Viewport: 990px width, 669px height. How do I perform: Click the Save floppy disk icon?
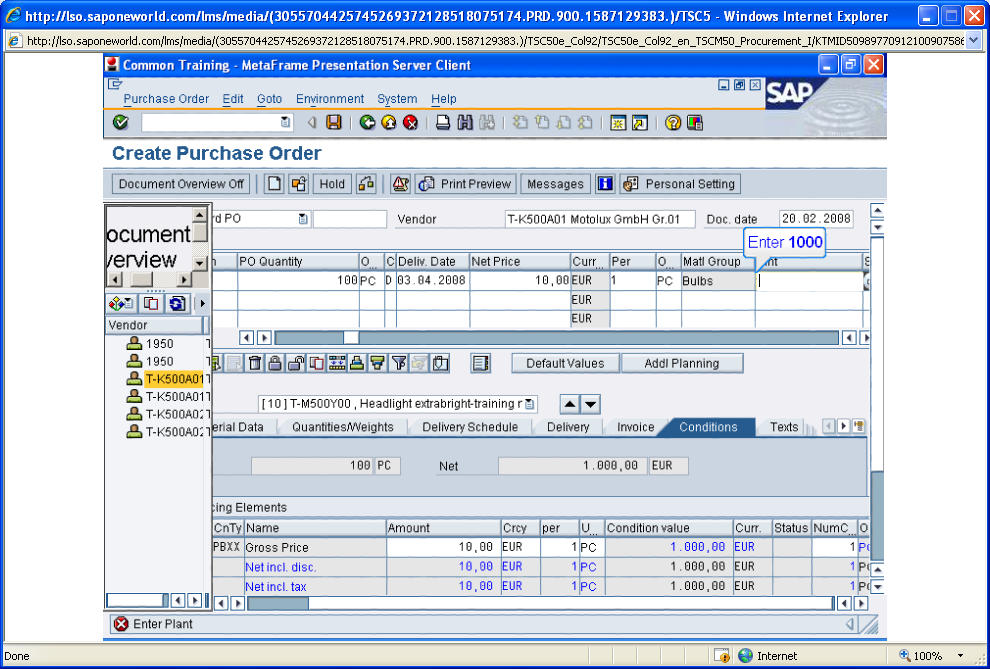point(333,122)
